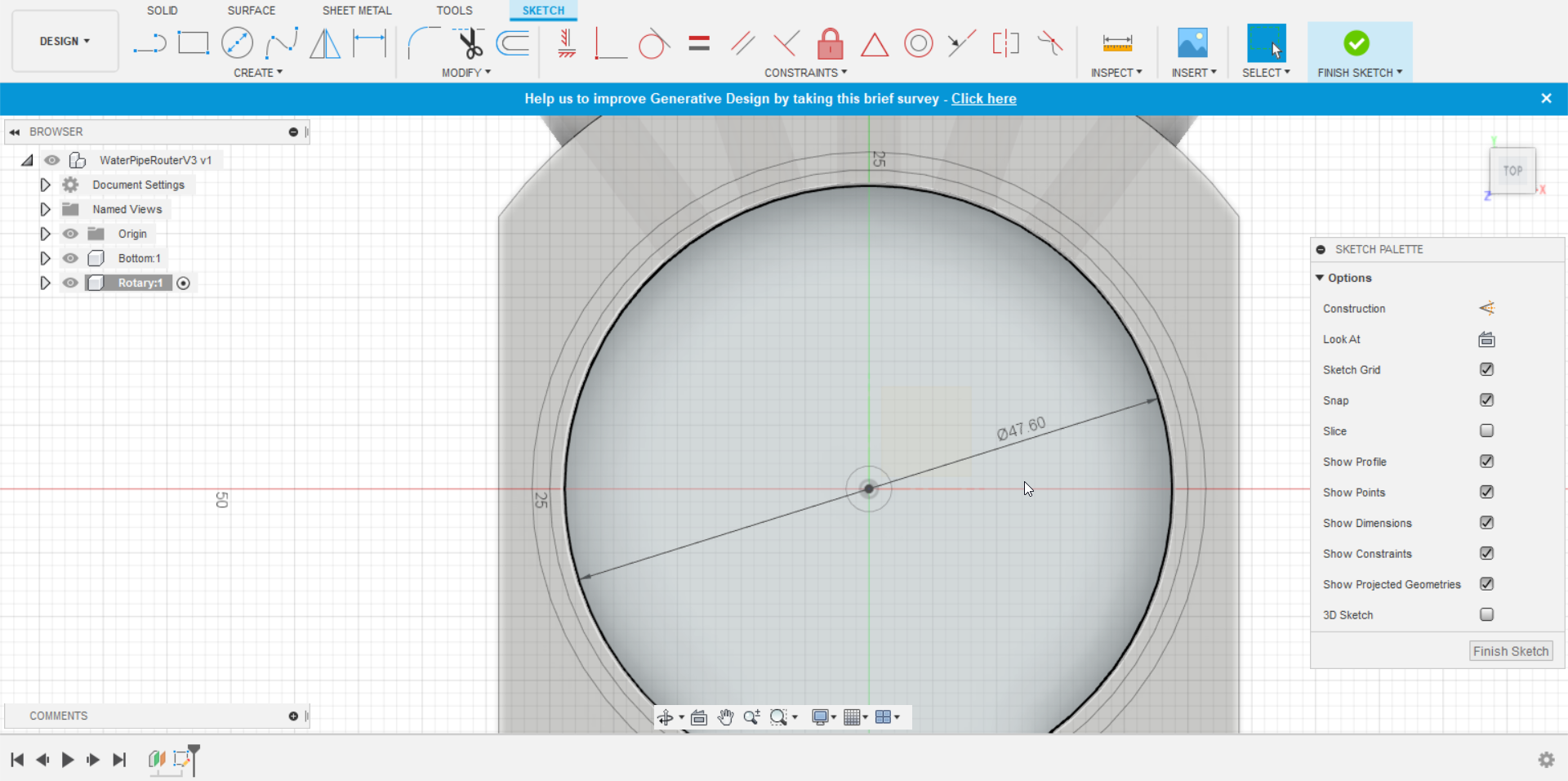The image size is (1568, 781).
Task: Choose the Sketch Dimension tool
Action: 369,43
